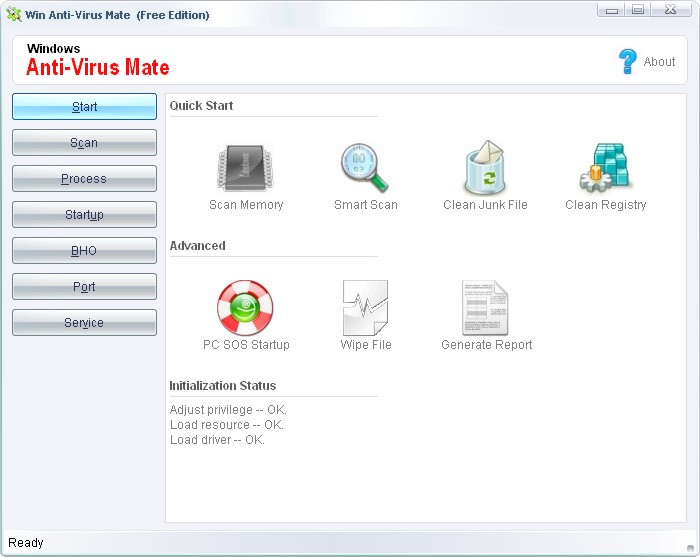
Task: Open Clean Junk File trash icon
Action: (485, 167)
